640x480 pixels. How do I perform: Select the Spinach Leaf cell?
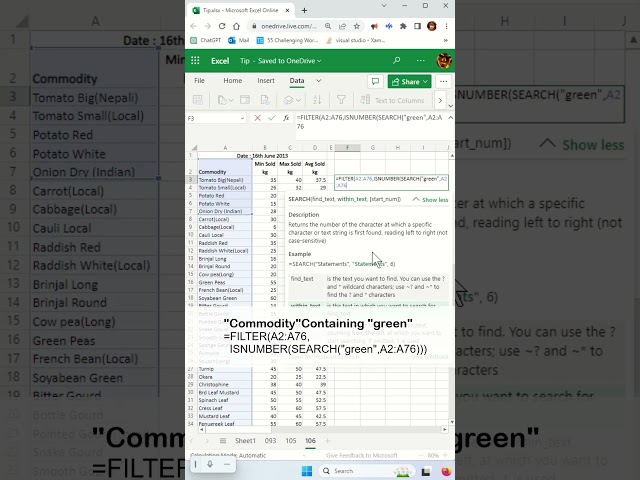224,400
